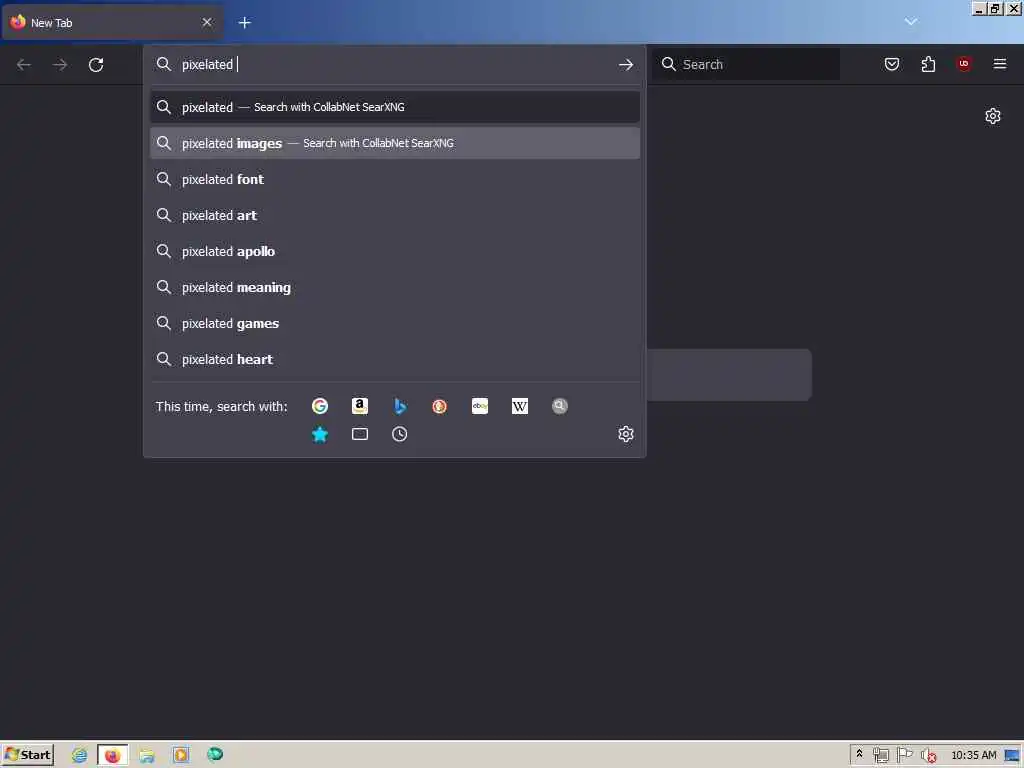This screenshot has height=768, width=1024.
Task: Click the Show Desktop tray button
Action: pos(1013,755)
